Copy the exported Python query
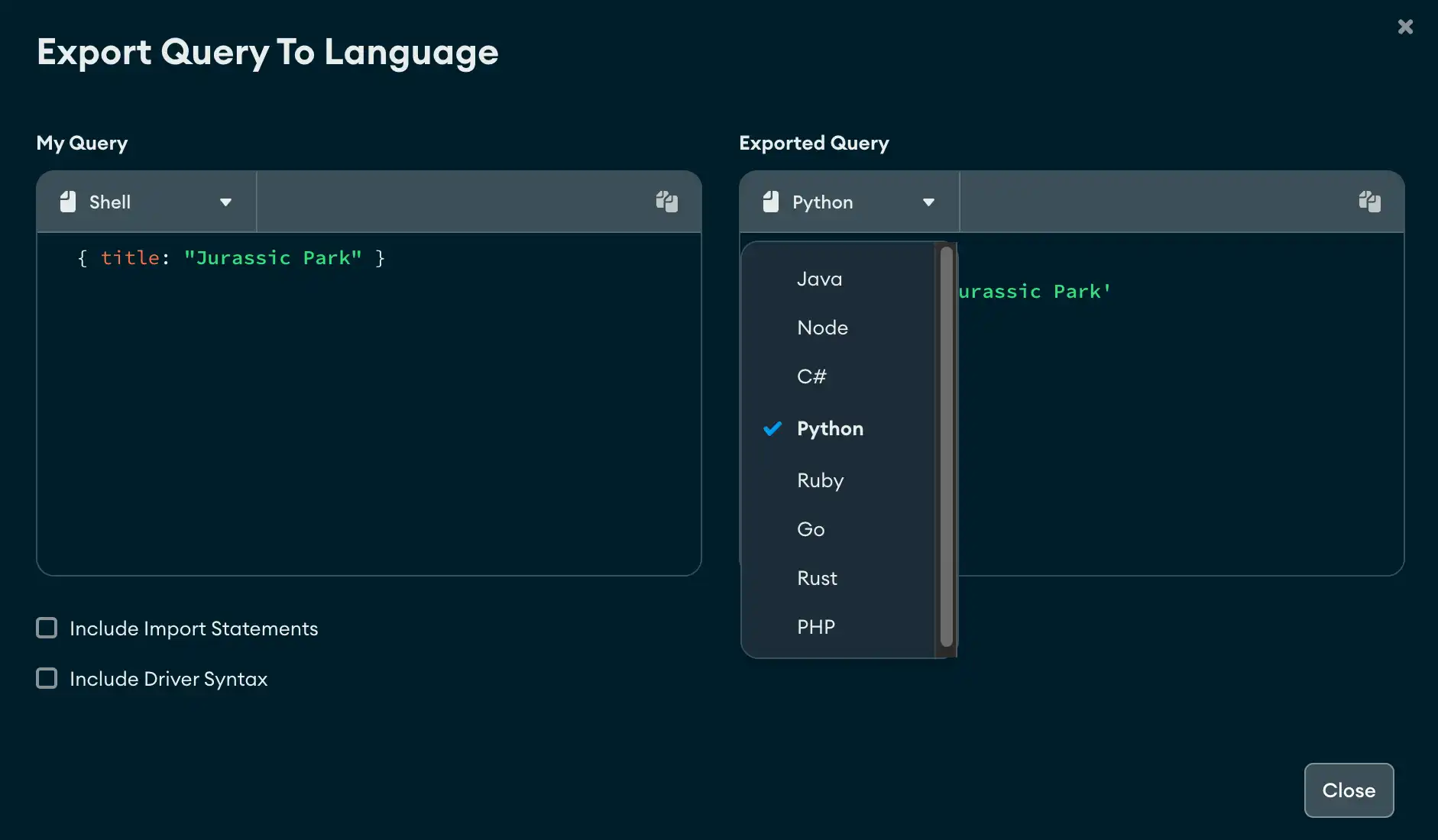 coord(1370,202)
